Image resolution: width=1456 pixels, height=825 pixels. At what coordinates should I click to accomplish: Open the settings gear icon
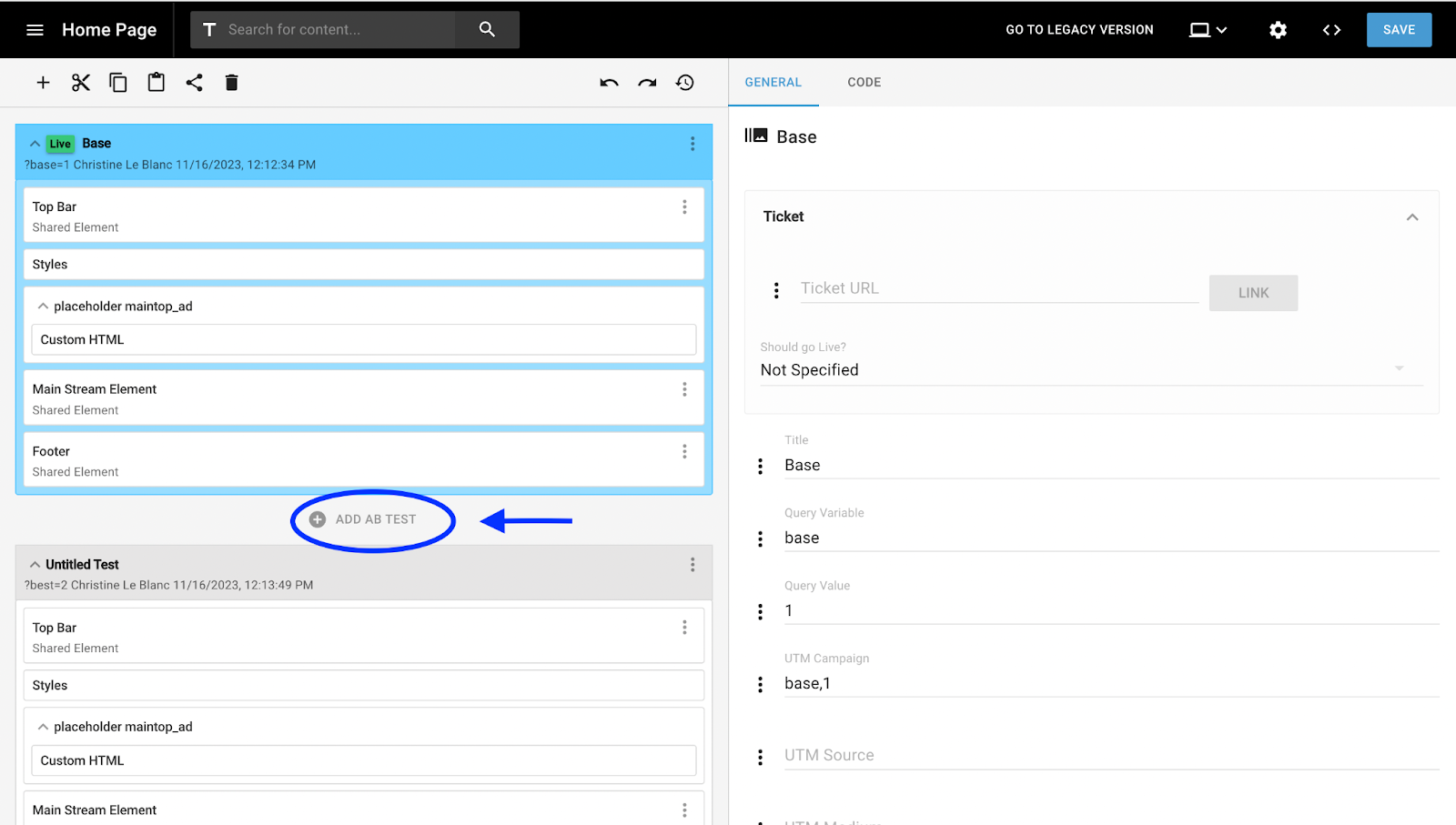1277,29
